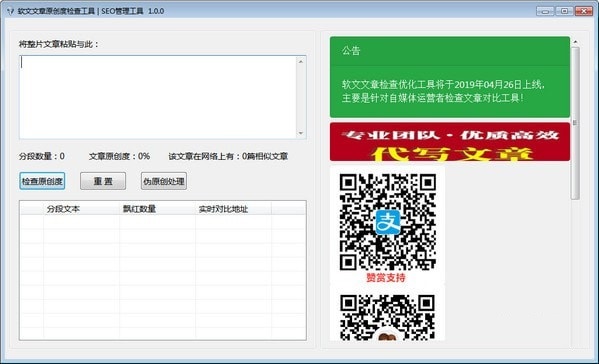Click the 重置 reset button
This screenshot has width=599, height=364.
(103, 181)
